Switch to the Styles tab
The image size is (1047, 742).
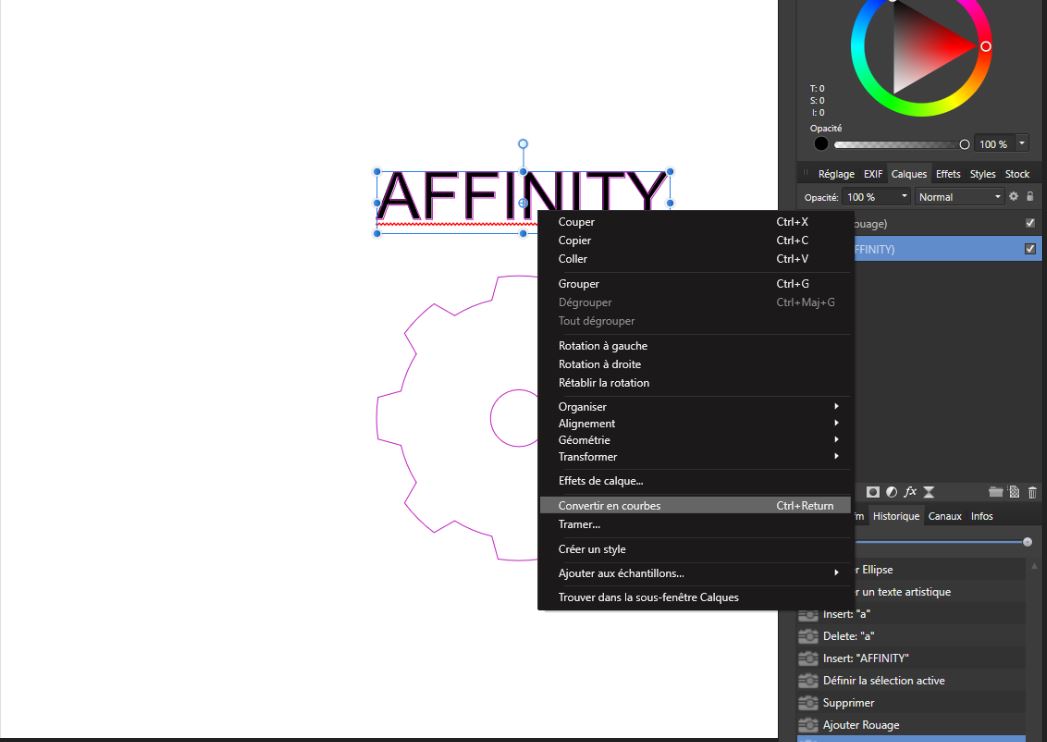click(x=982, y=174)
